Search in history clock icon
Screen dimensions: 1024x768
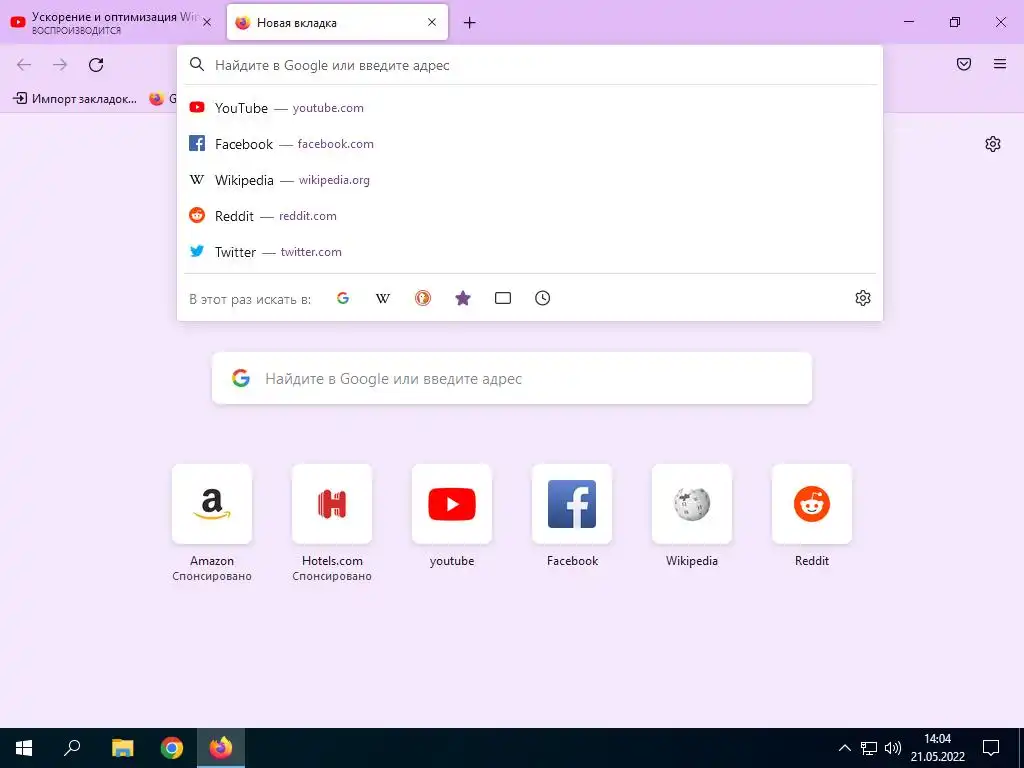(x=543, y=298)
